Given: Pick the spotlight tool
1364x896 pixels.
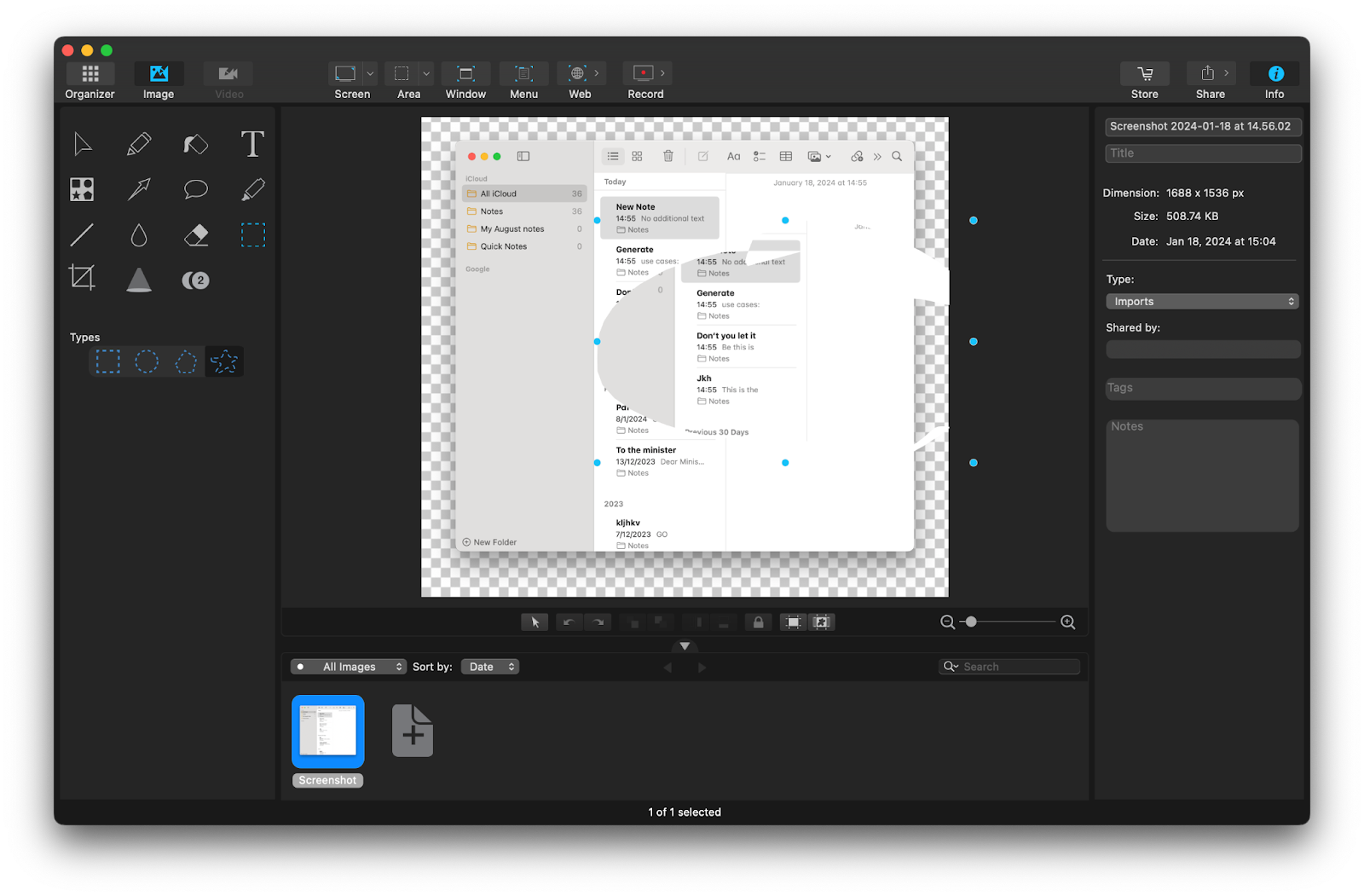Looking at the screenshot, I should (138, 280).
